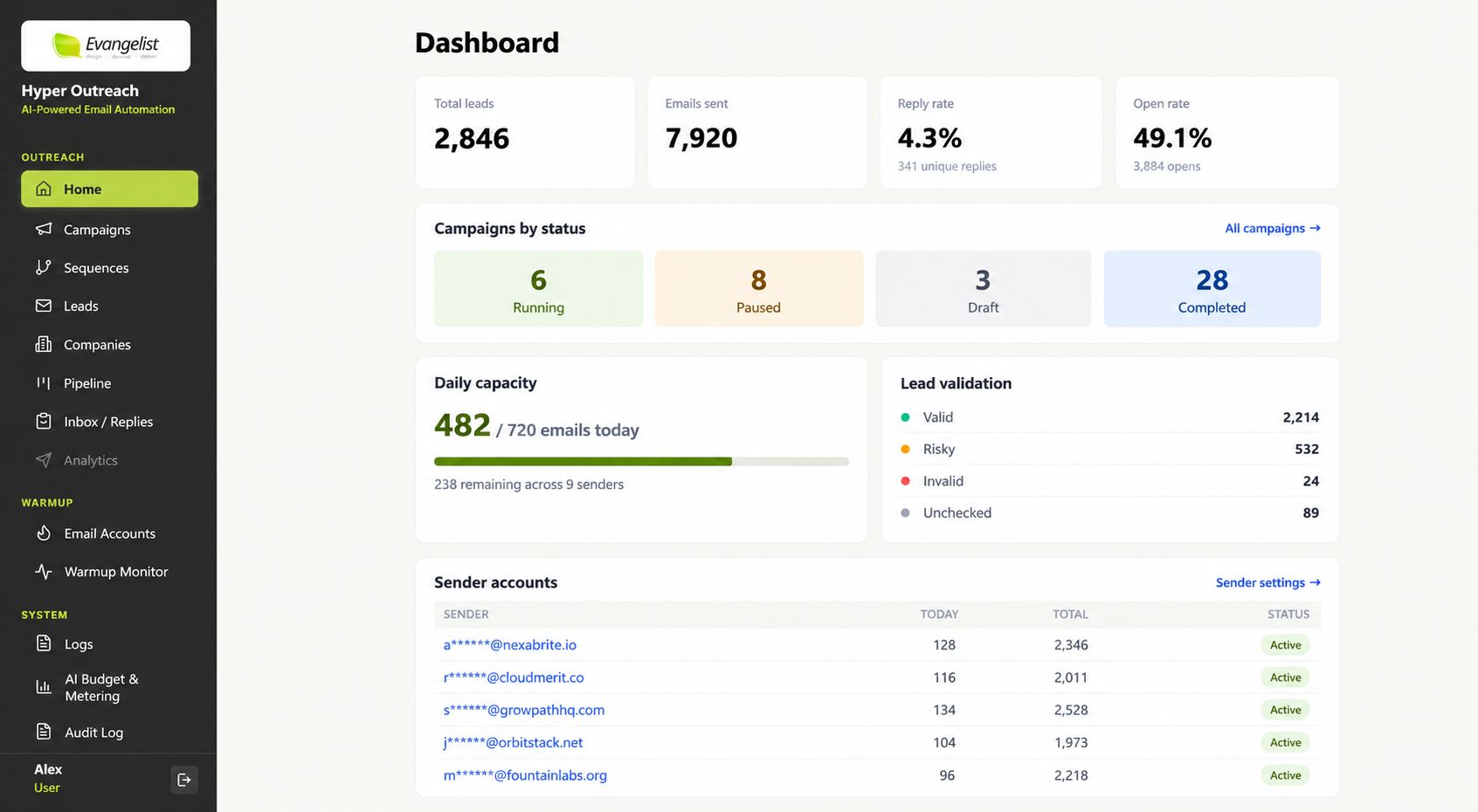Click the Active badge for nexabrite.io
Screen dimensions: 1478x812
coord(1285,645)
